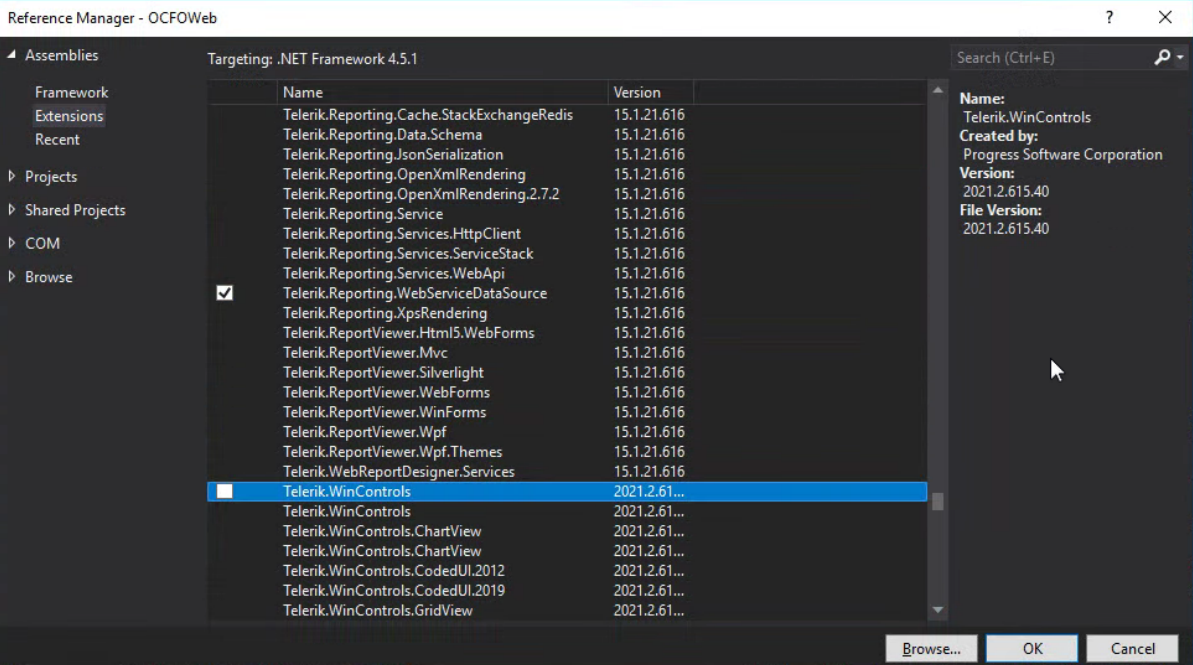
Task: Expand the COM section
Action: pyautogui.click(x=11, y=243)
